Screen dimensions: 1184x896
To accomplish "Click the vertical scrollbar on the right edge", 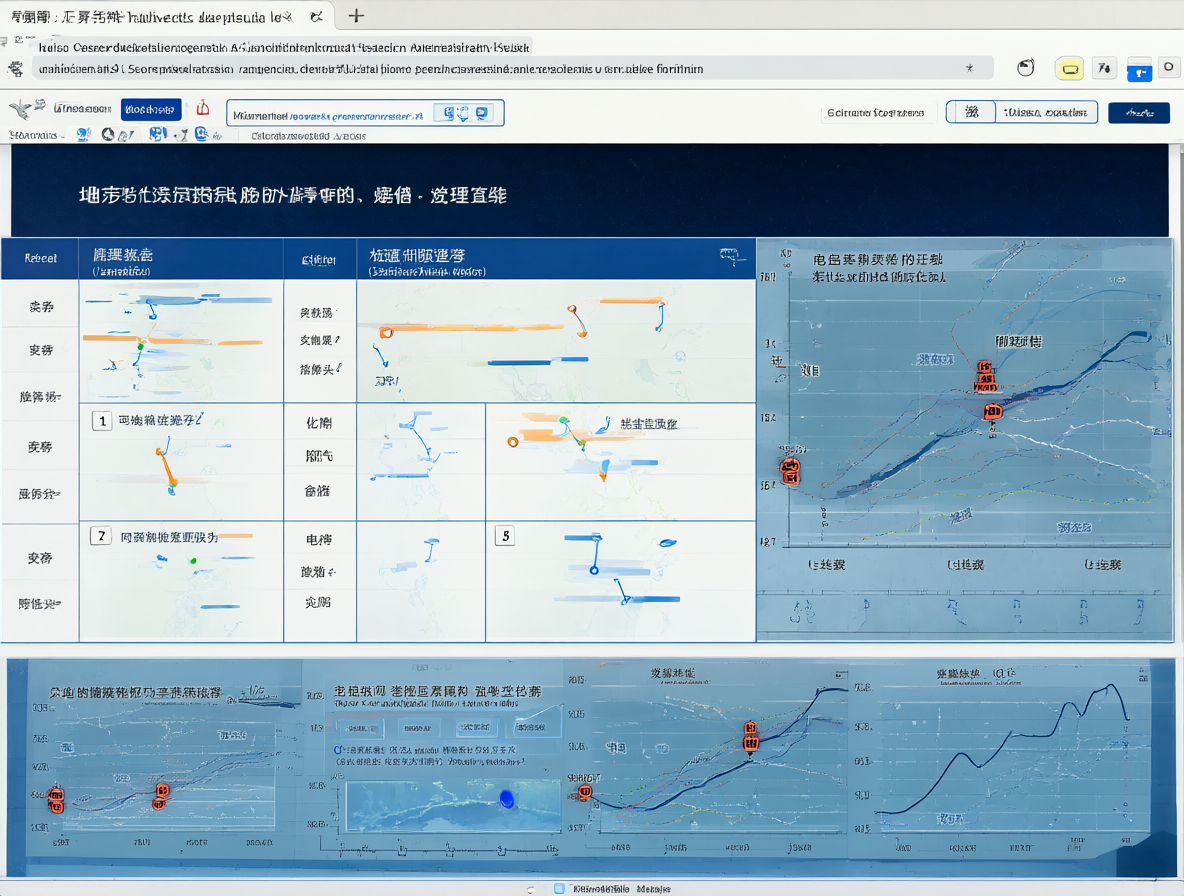I will point(1178,393).
